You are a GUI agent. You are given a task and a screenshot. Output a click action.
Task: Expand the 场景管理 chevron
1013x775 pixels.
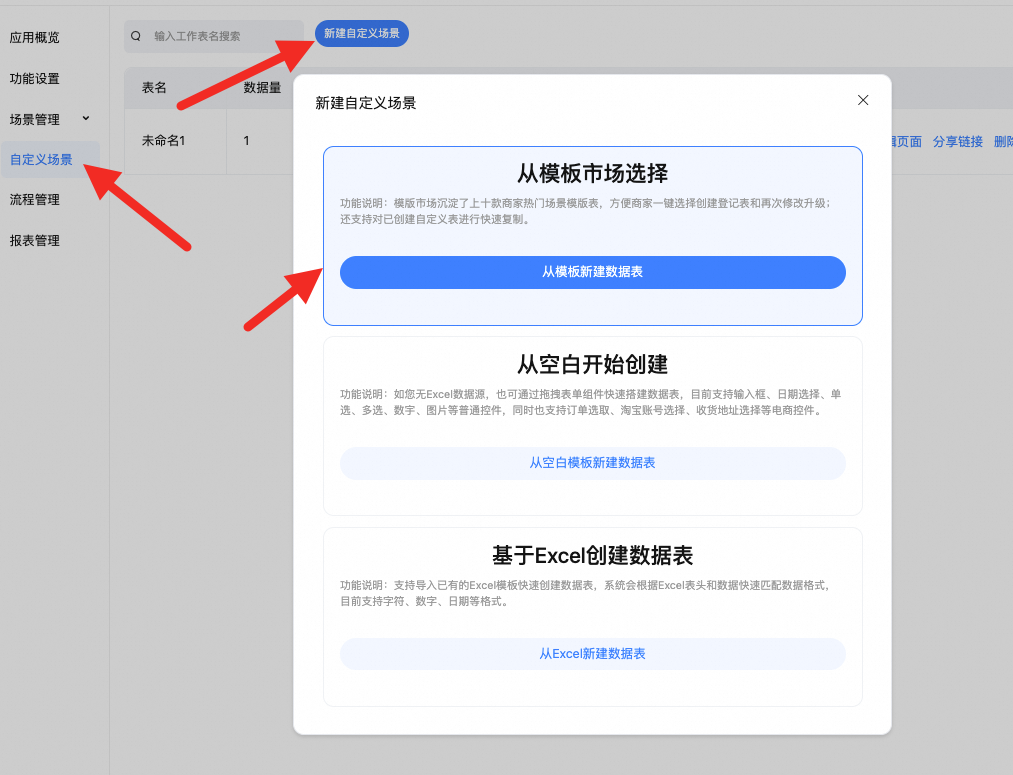(86, 118)
